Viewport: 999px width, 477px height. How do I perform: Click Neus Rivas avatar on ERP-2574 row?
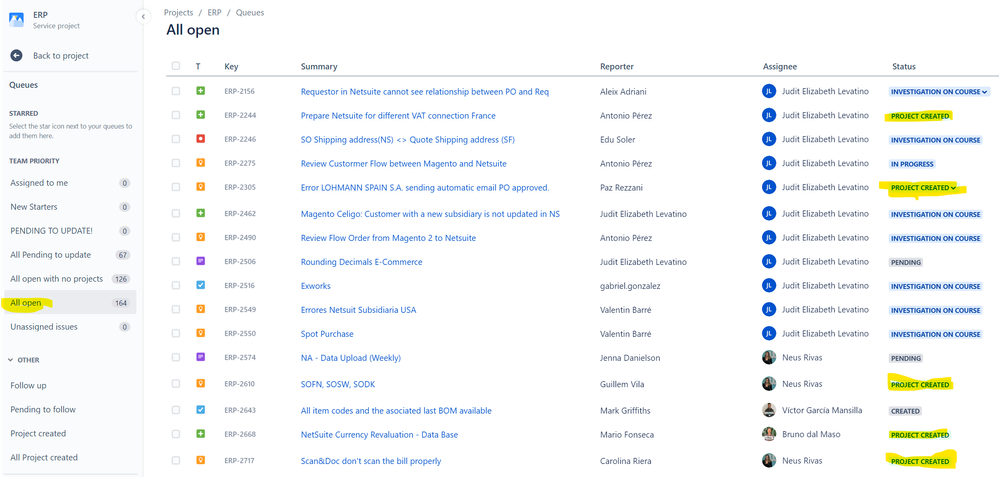click(768, 358)
